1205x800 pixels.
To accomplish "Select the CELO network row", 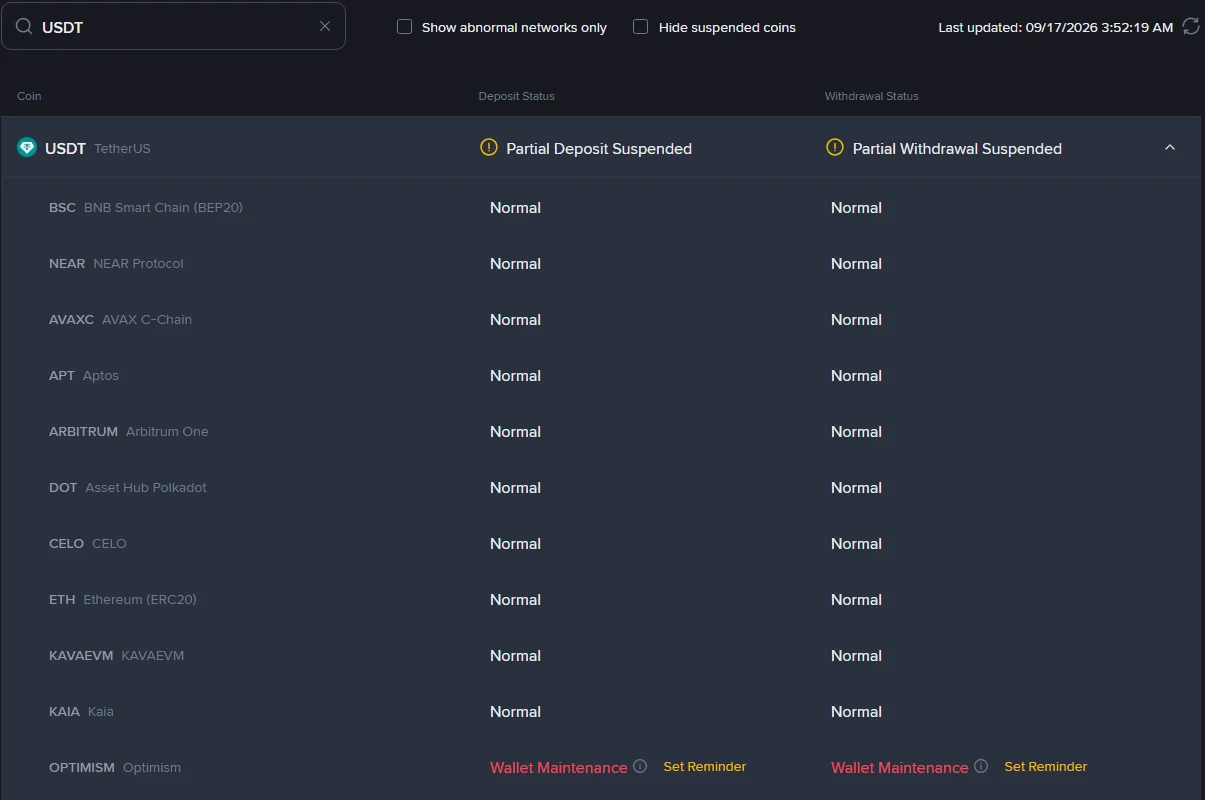I will tap(602, 544).
